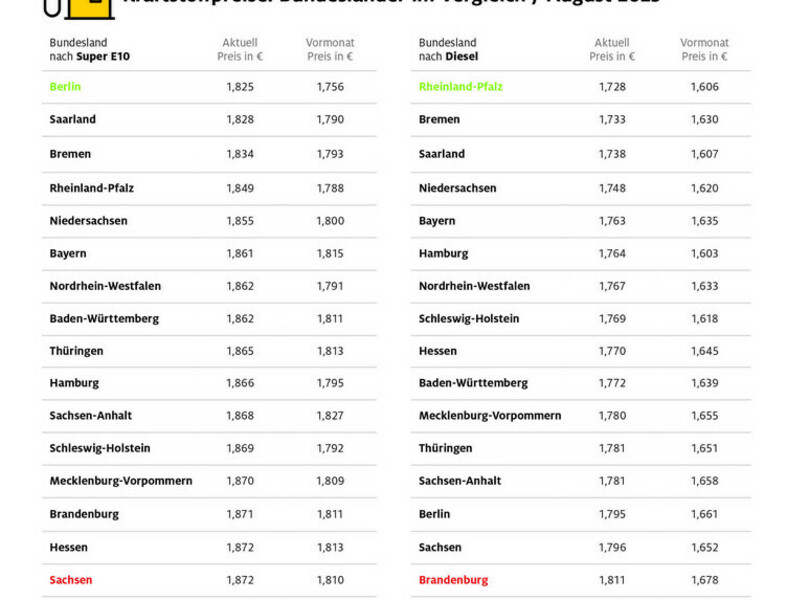Click the "Bundesland nach Diesel" column header
The width and height of the screenshot is (809, 600).
click(454, 50)
